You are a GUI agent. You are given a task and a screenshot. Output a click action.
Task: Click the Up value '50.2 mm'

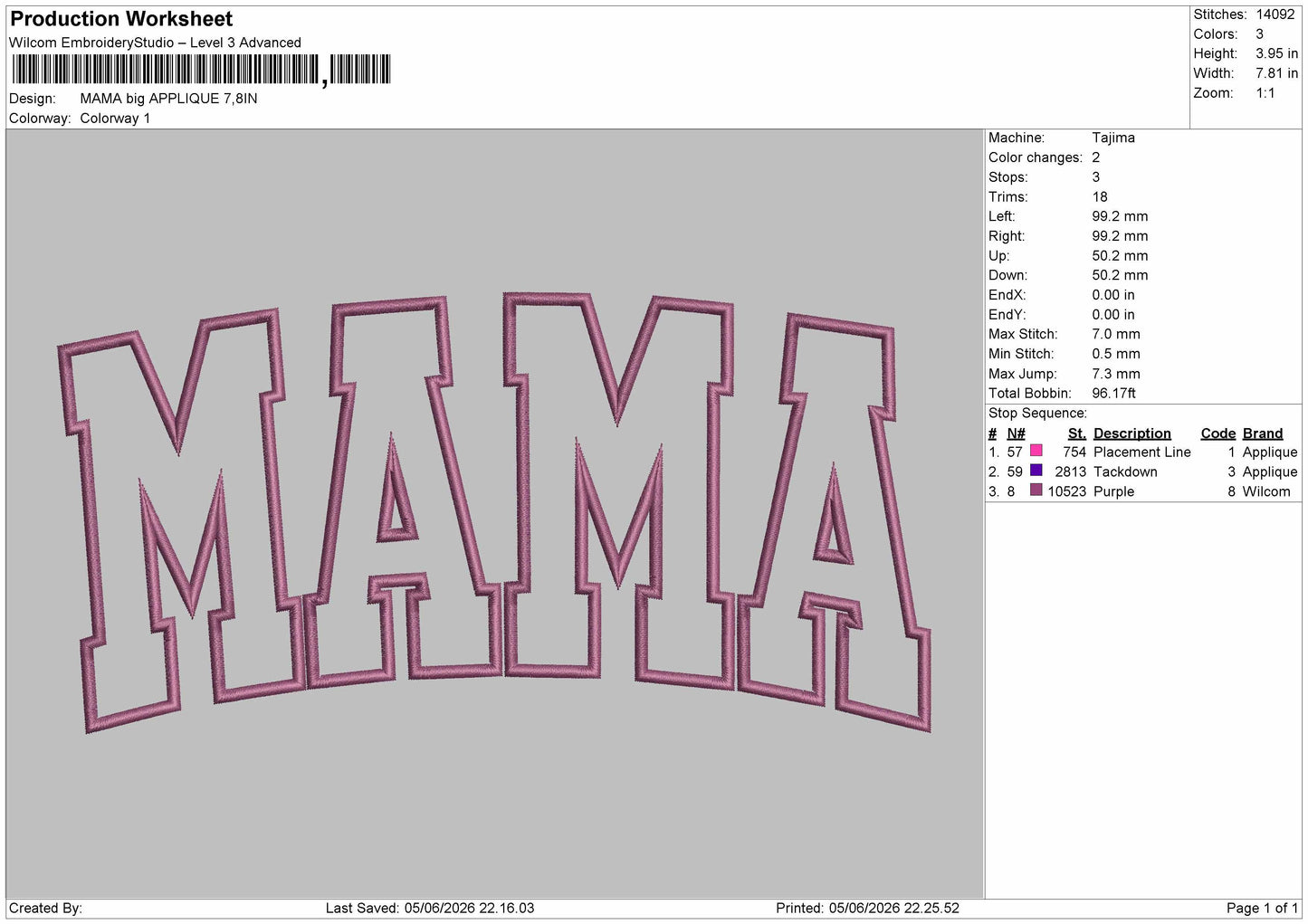click(x=1120, y=256)
